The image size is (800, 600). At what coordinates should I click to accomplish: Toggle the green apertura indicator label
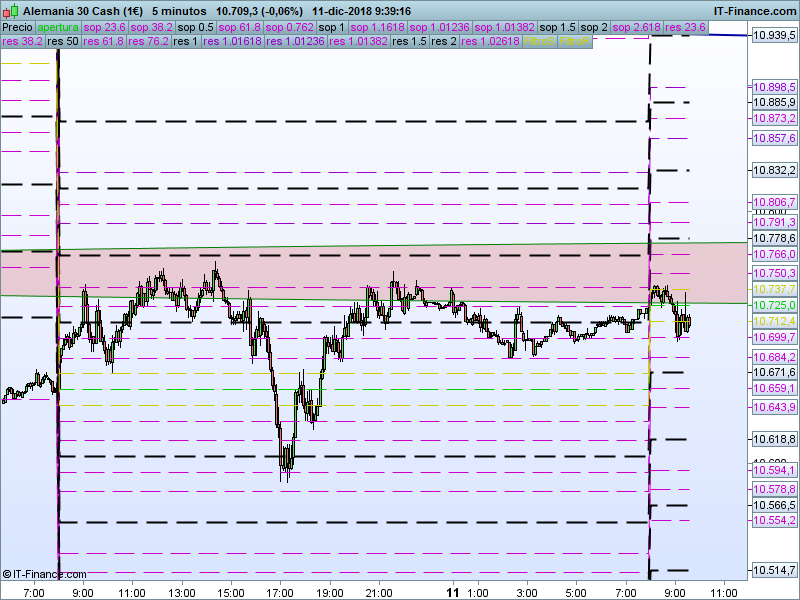tap(59, 28)
